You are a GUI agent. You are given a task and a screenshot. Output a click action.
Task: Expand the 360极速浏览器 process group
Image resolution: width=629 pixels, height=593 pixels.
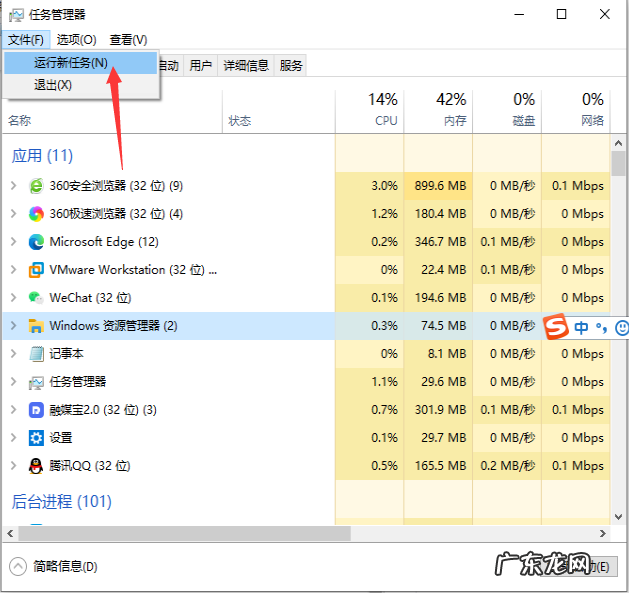click(x=14, y=213)
